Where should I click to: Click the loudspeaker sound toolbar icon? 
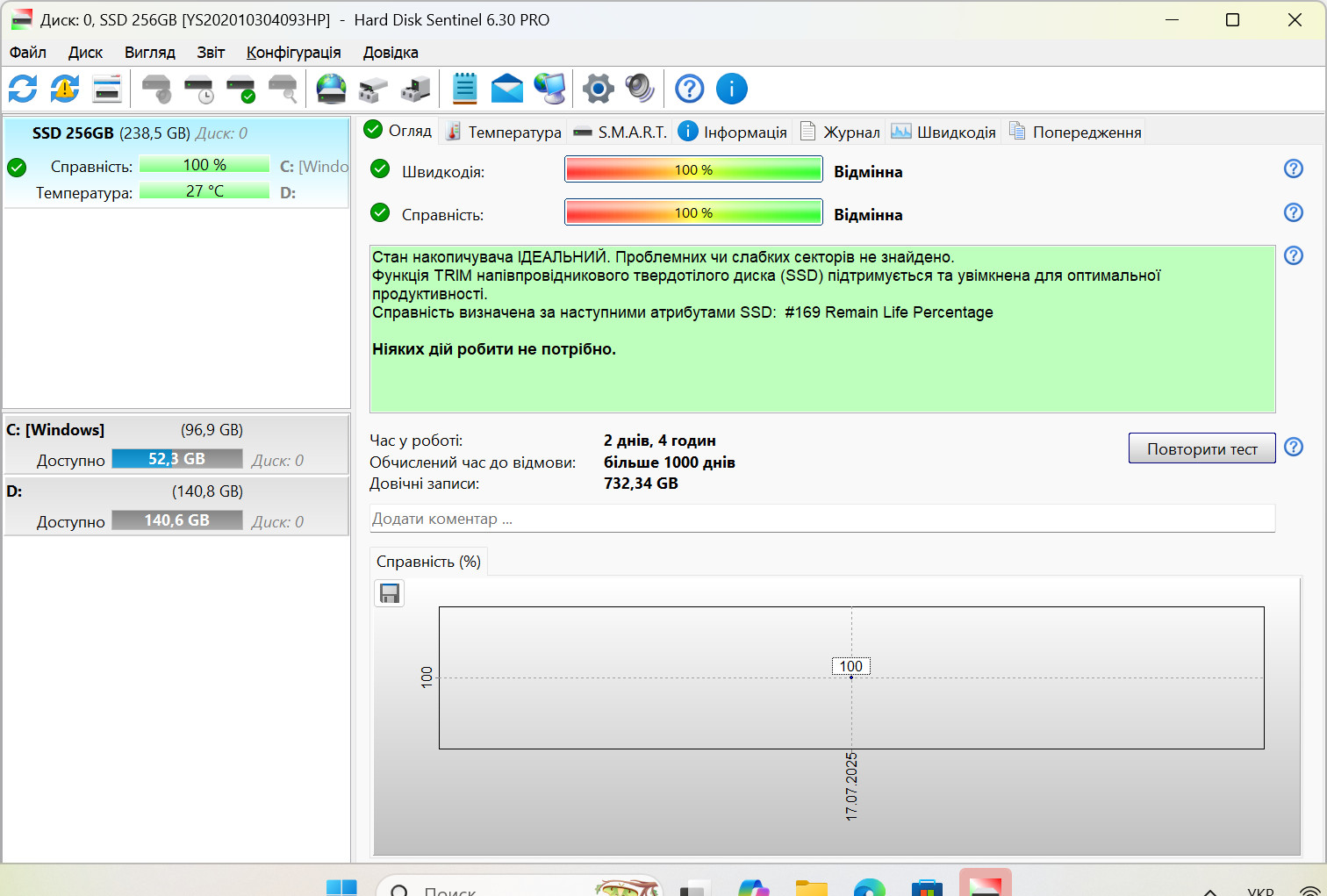coord(640,89)
